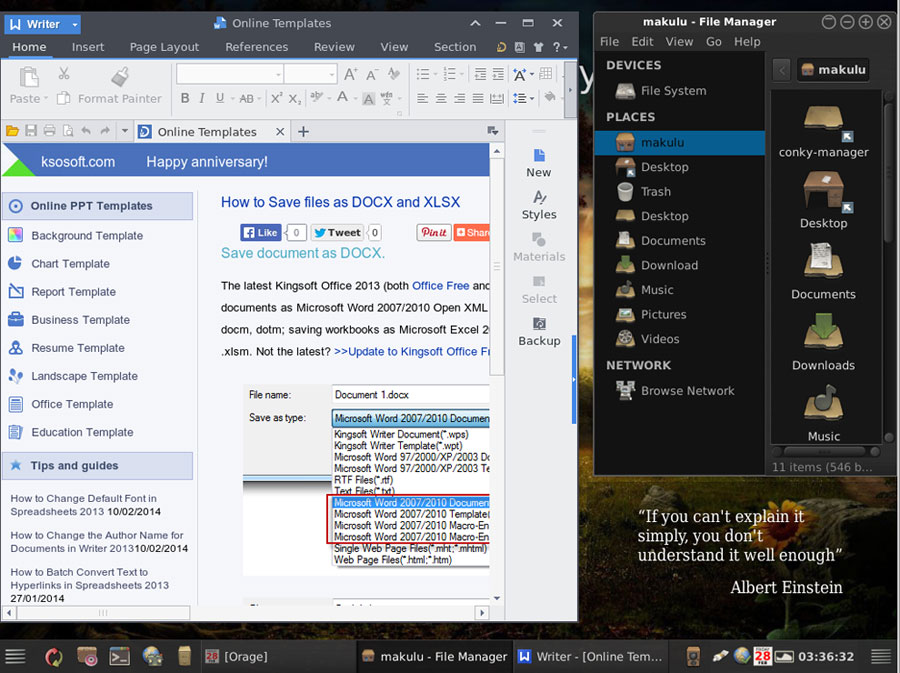Select Pictures in File Manager places
The width and height of the screenshot is (900, 673).
pos(679,314)
